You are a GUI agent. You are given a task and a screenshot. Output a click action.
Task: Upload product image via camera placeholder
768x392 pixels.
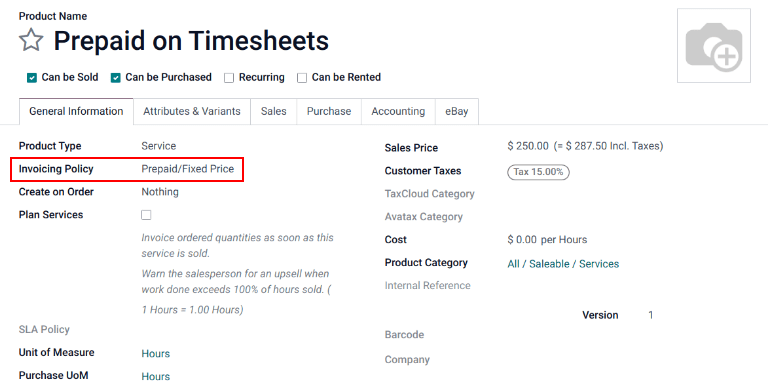[714, 46]
